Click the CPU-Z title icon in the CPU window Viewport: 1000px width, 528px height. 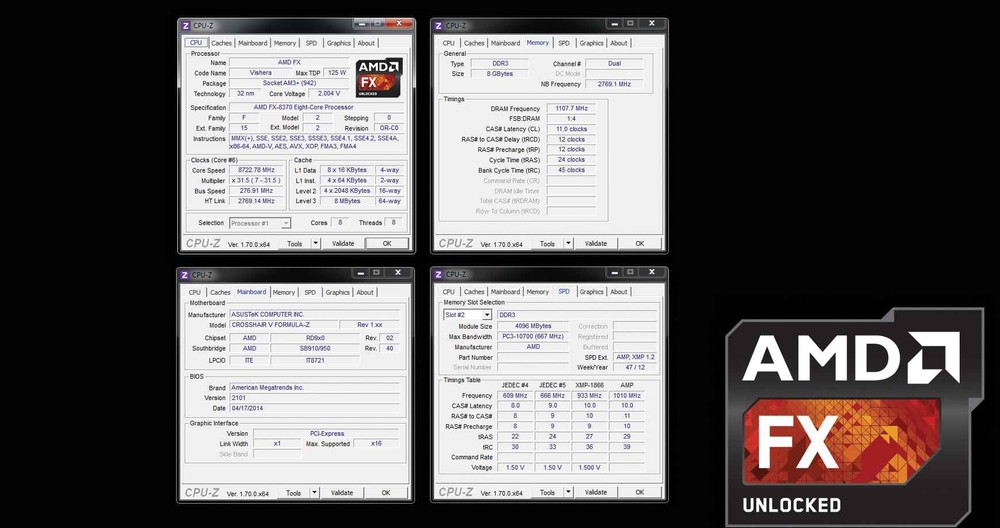tap(186, 26)
